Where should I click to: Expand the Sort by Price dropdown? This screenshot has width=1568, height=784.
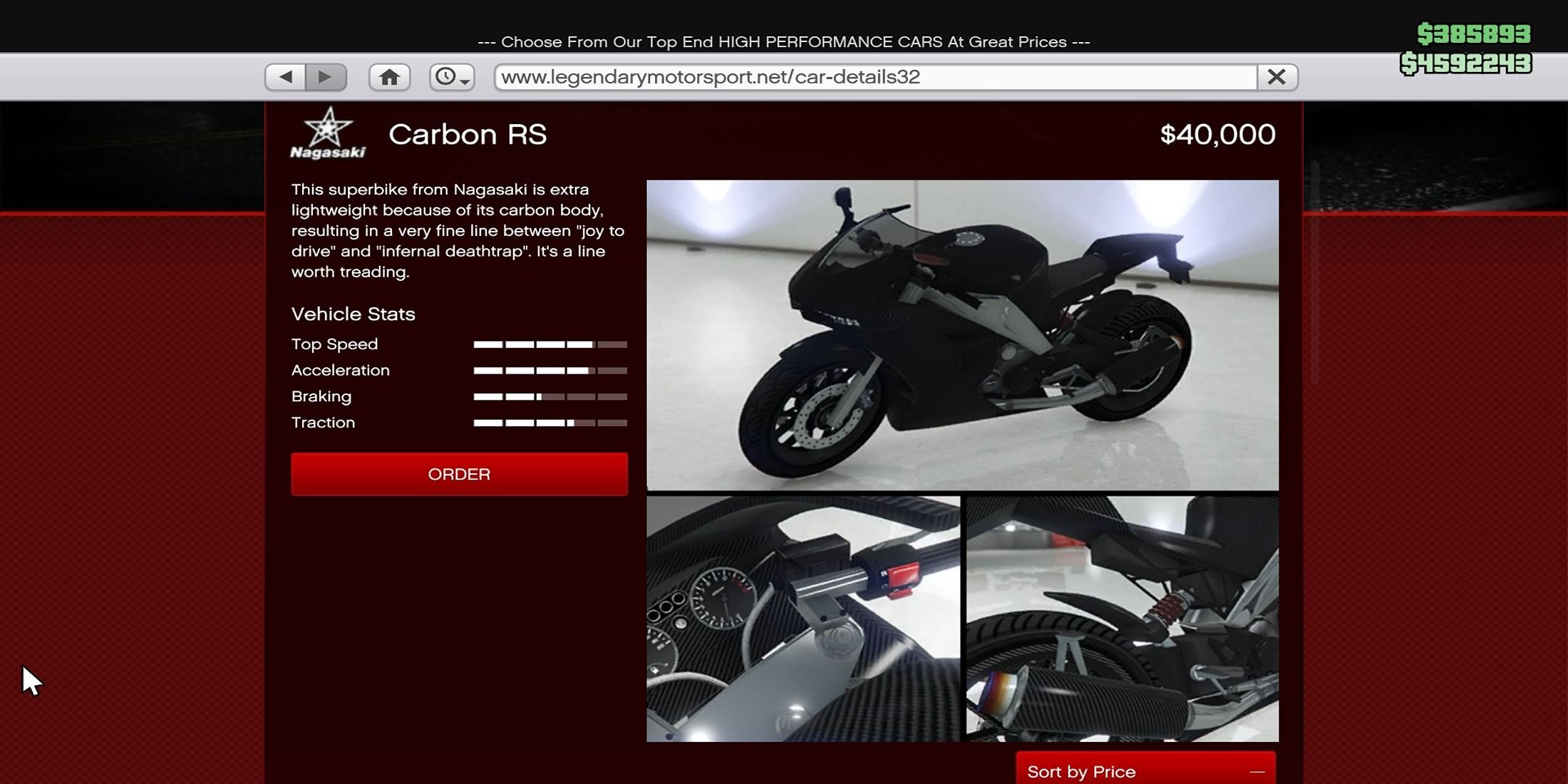pos(1145,771)
